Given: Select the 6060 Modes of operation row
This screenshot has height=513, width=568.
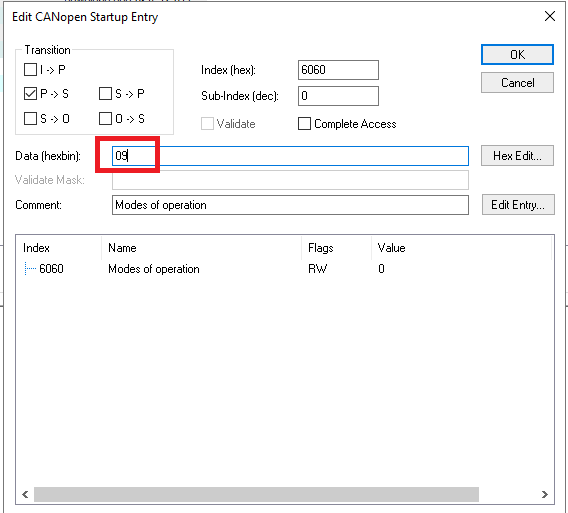Looking at the screenshot, I should [284, 269].
